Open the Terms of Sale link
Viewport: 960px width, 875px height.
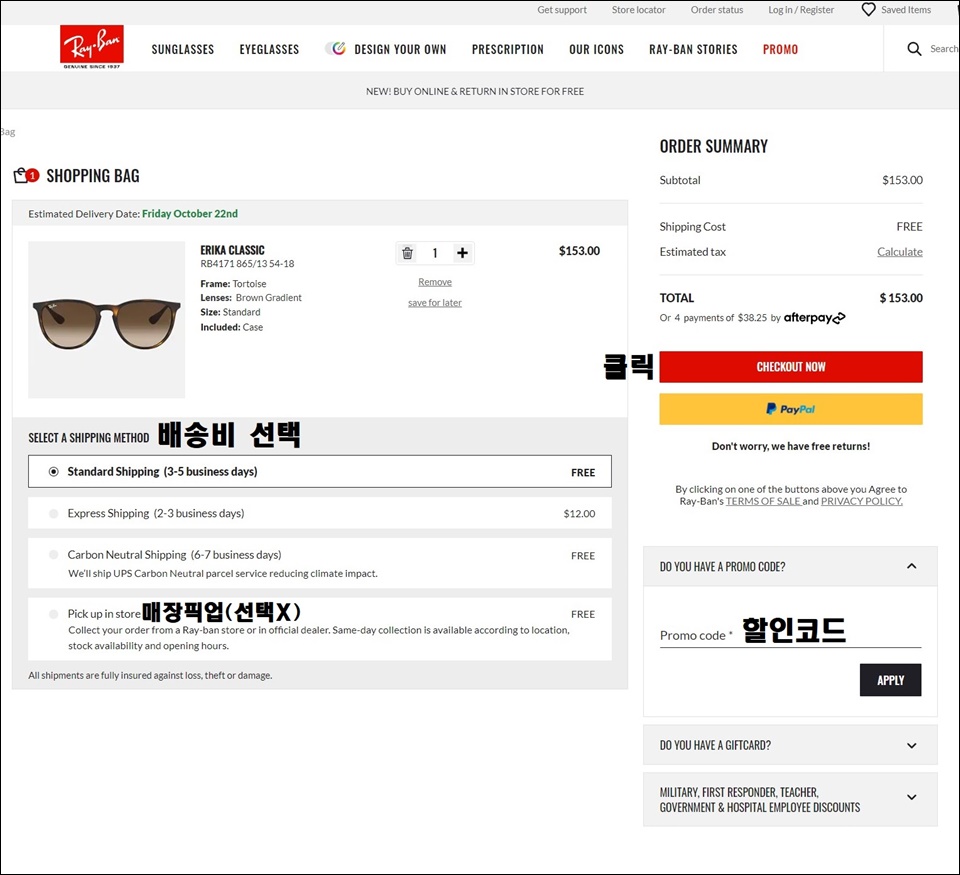pos(763,501)
